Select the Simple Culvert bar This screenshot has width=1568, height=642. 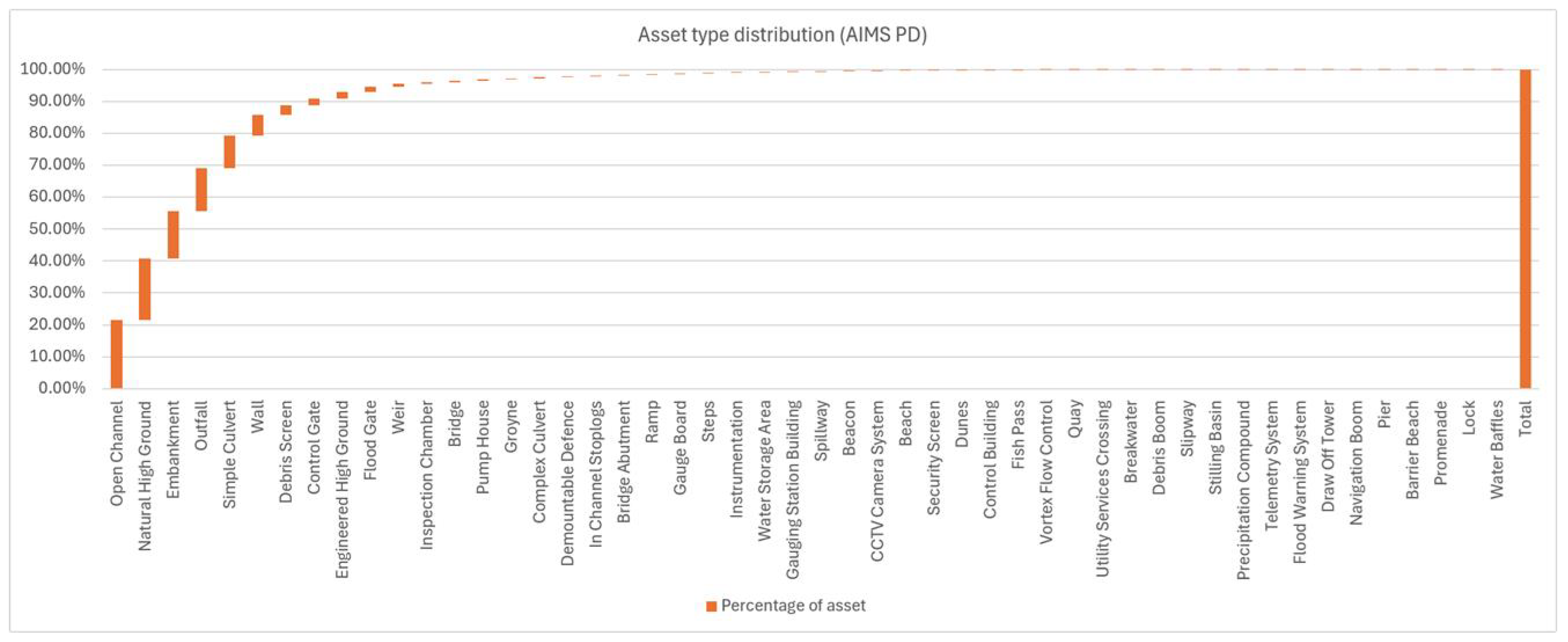(x=230, y=152)
